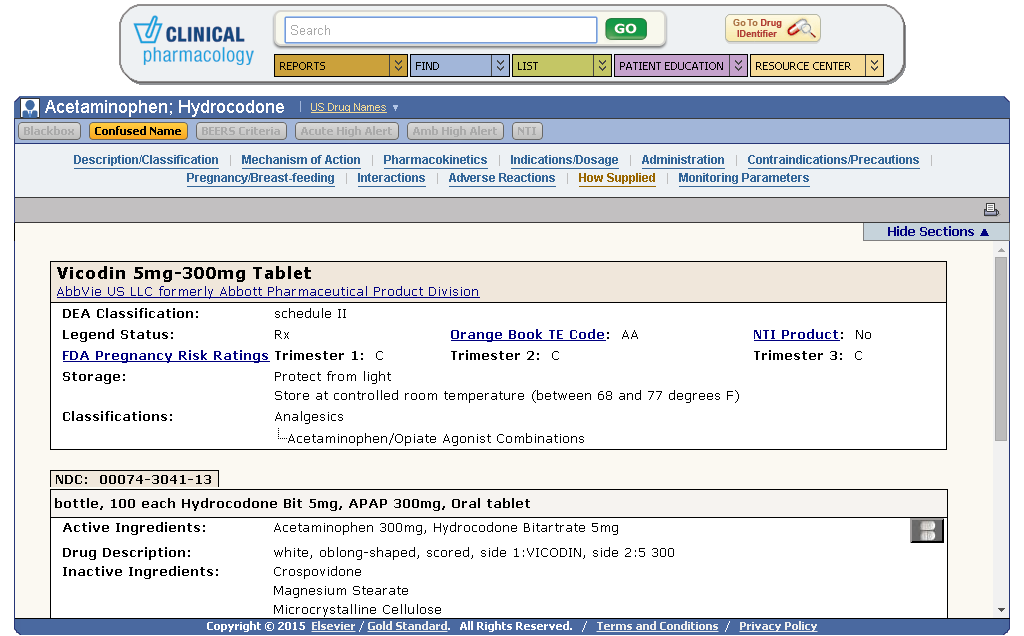This screenshot has width=1024, height=636.
Task: Click the 'Analgesics' classification text
Action: click(x=309, y=417)
